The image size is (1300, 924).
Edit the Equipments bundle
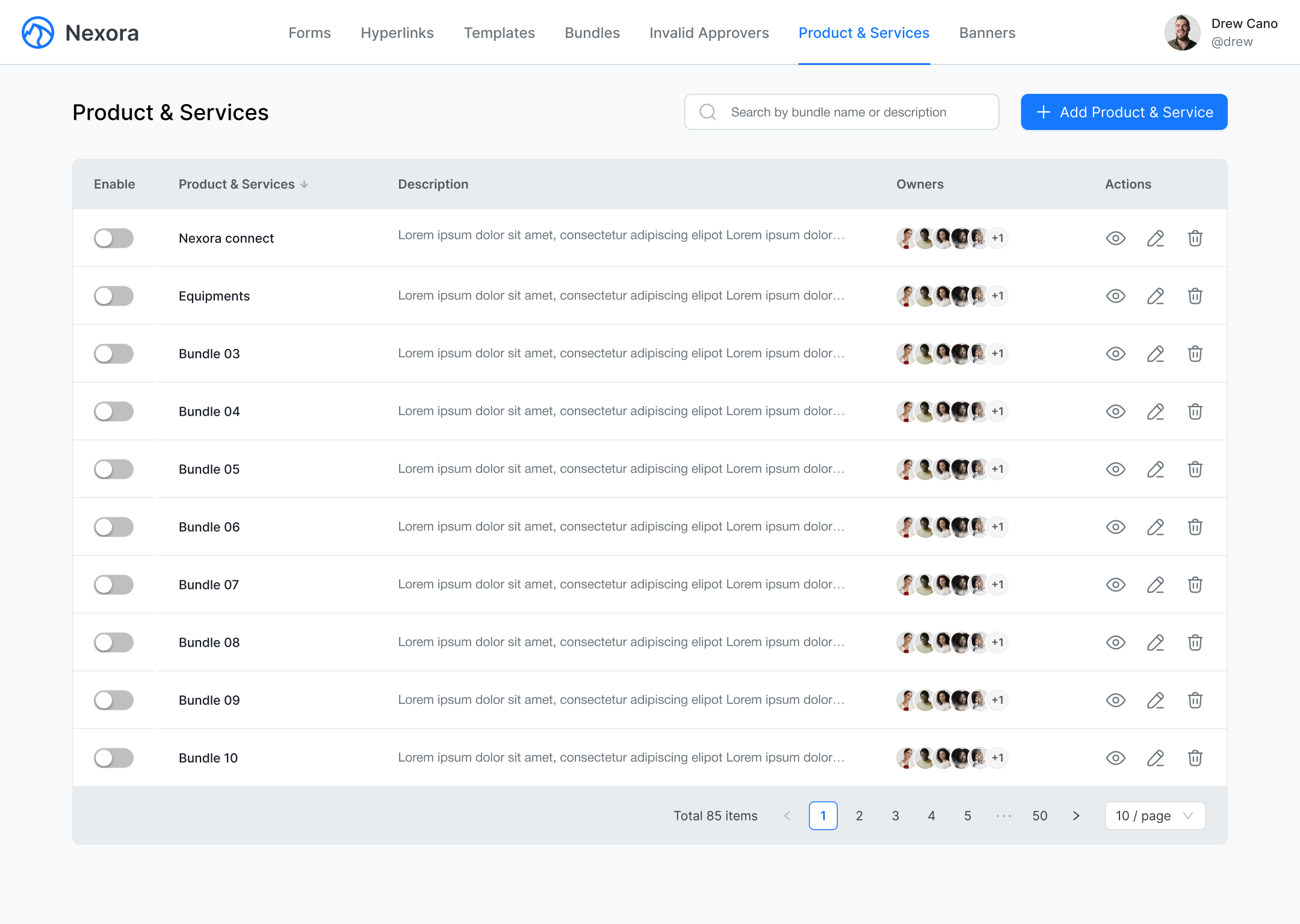[x=1155, y=296]
